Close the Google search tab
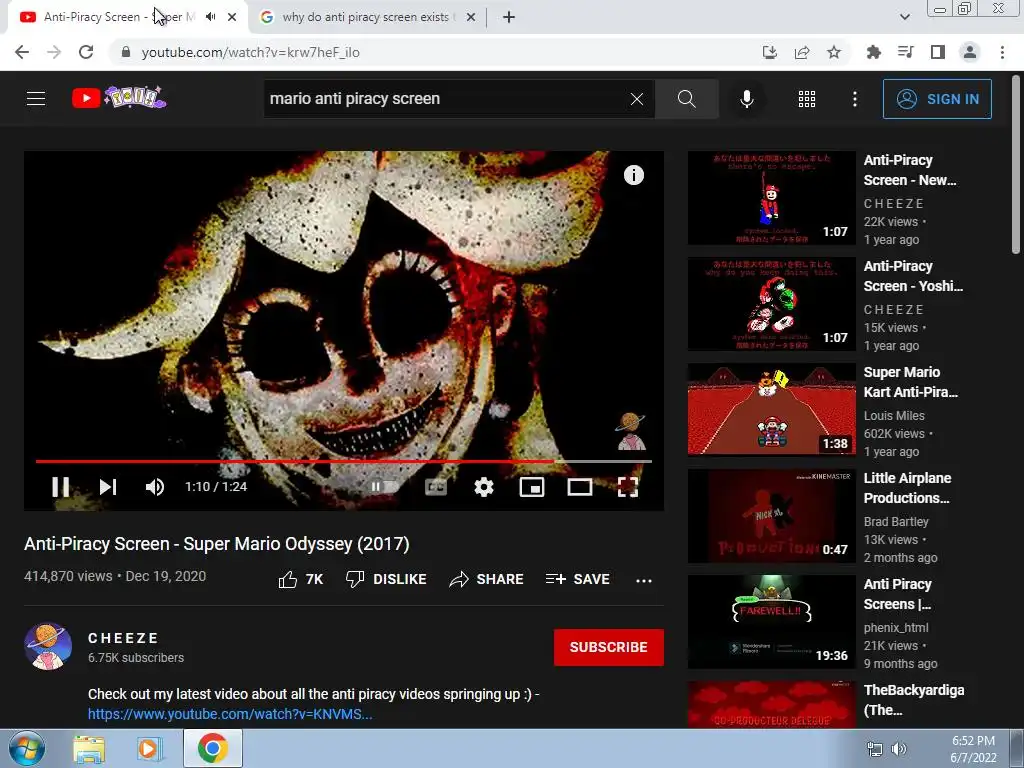The height and width of the screenshot is (768, 1024). coord(470,17)
